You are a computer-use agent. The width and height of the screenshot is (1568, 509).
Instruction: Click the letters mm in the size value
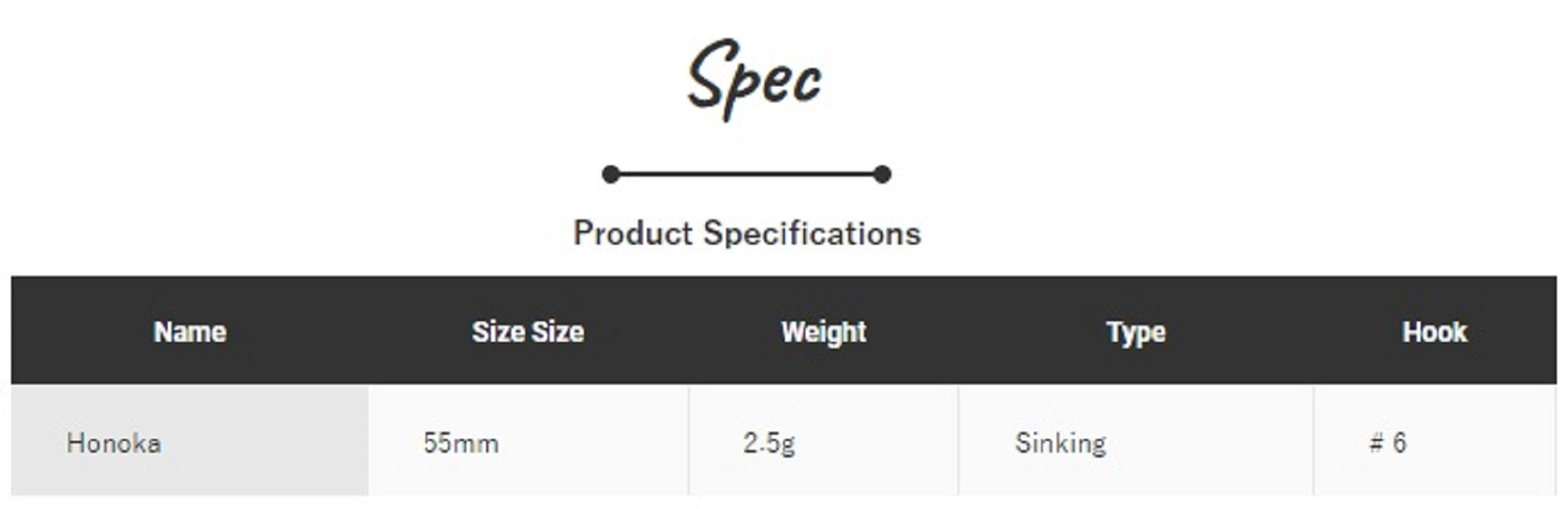477,444
